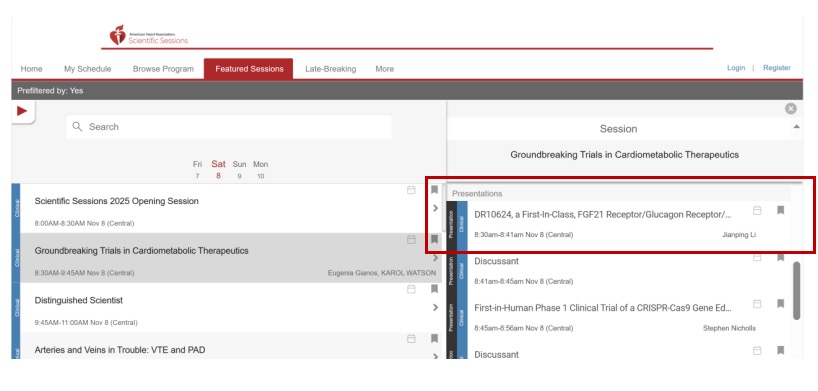Image resolution: width=818 pixels, height=391 pixels.
Task: Click moderators Eugenia Gianos, KAROL WATSON
Action: pos(382,273)
